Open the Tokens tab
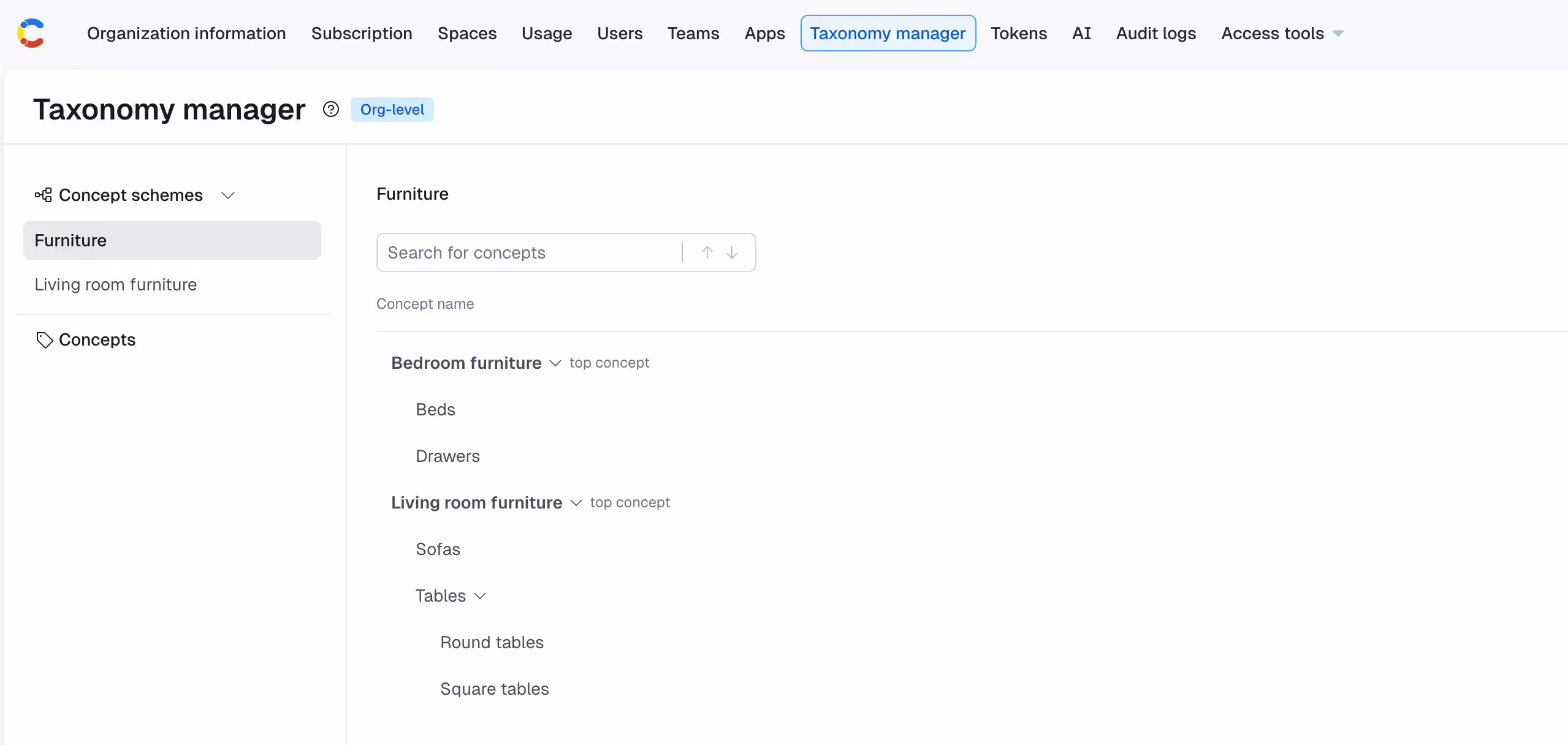This screenshot has height=745, width=1568. pyautogui.click(x=1019, y=33)
